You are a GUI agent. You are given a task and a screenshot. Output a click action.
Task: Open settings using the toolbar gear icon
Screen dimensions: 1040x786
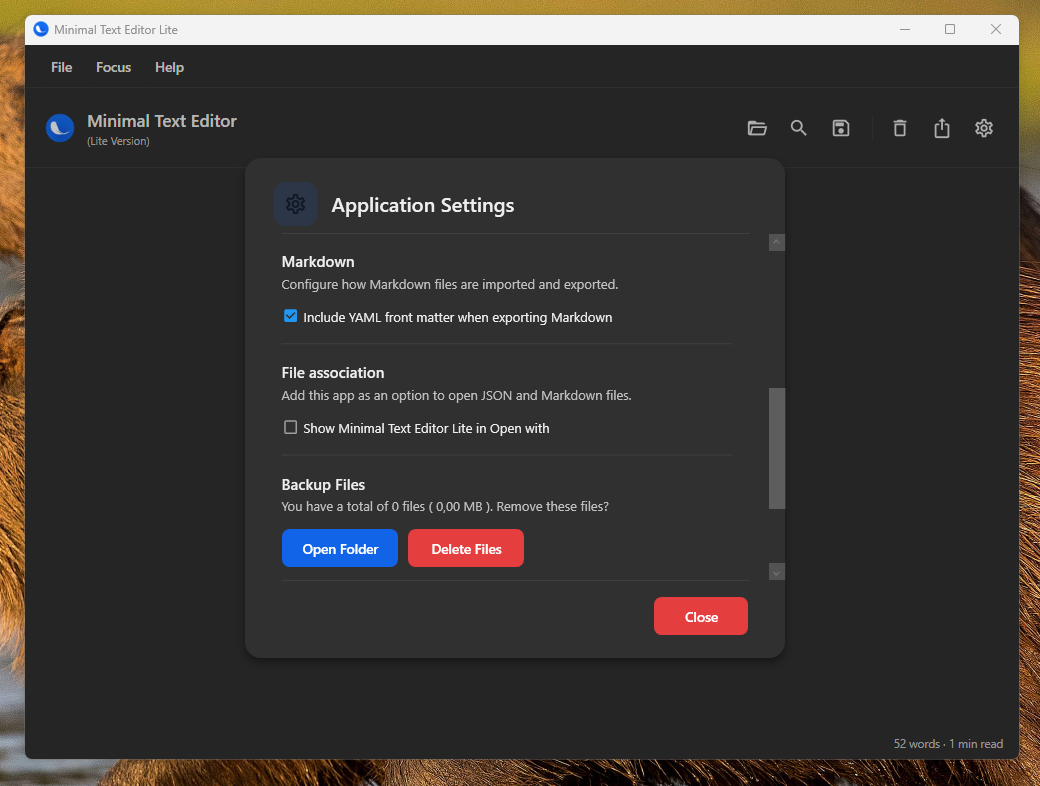(984, 128)
